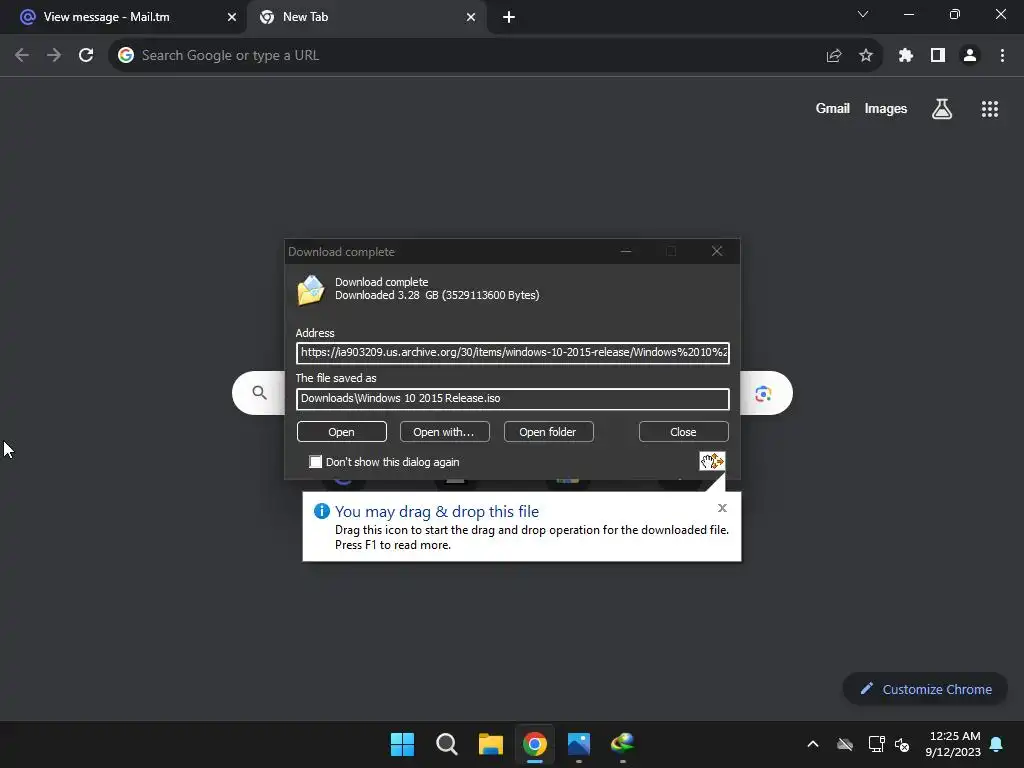Click the Chrome taskbar icon
This screenshot has height=768, width=1024.
tap(535, 744)
